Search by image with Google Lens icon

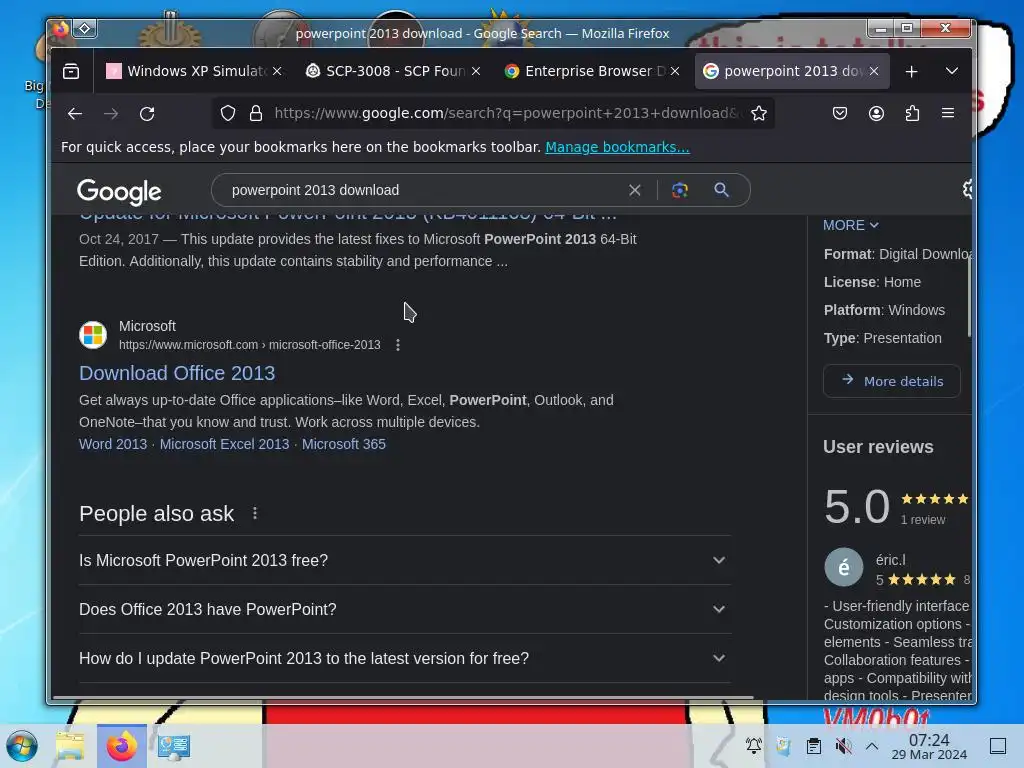point(680,190)
